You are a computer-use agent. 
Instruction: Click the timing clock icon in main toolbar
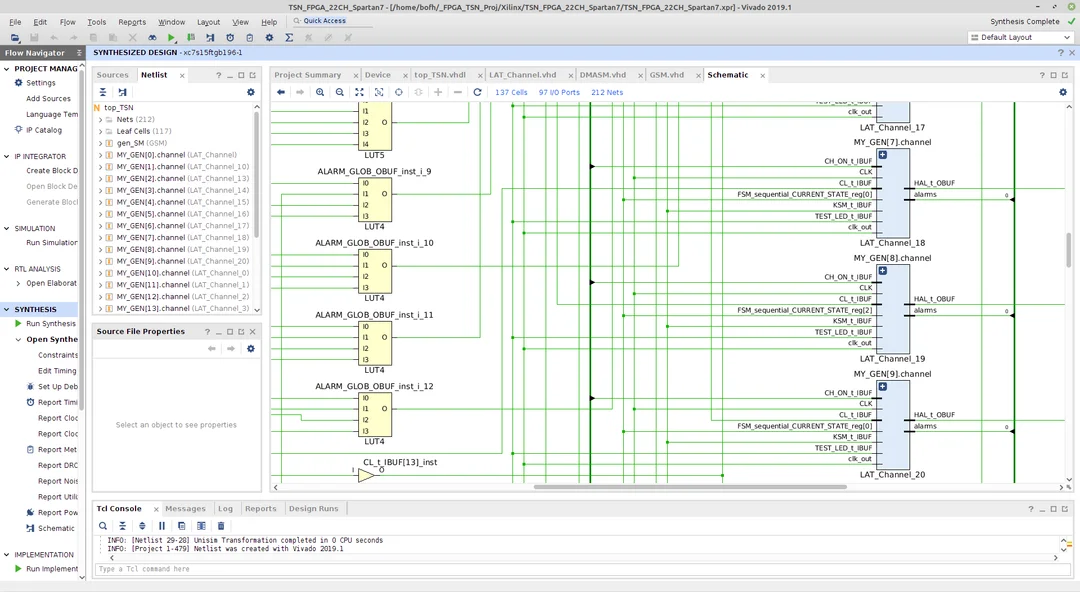[x=230, y=37]
